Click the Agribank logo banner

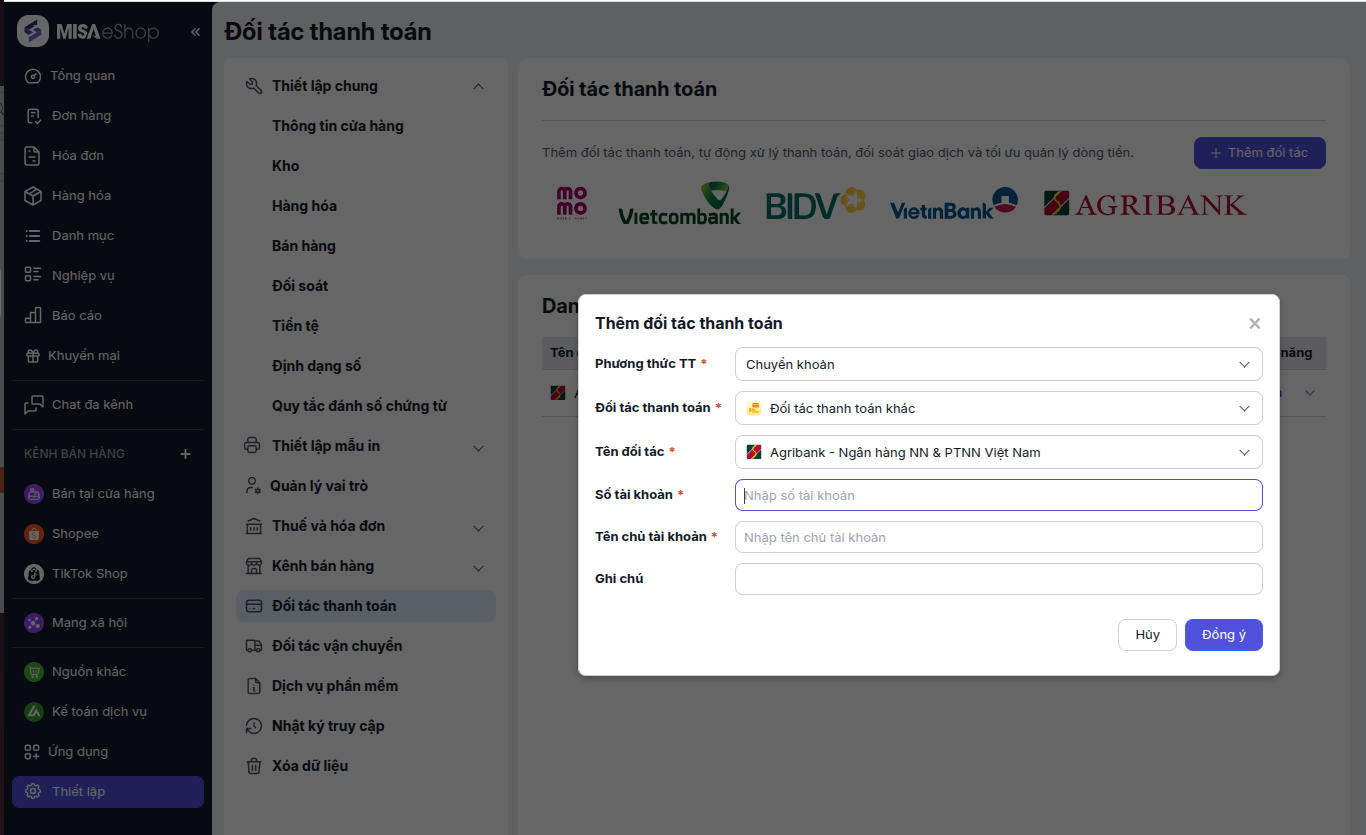1145,204
